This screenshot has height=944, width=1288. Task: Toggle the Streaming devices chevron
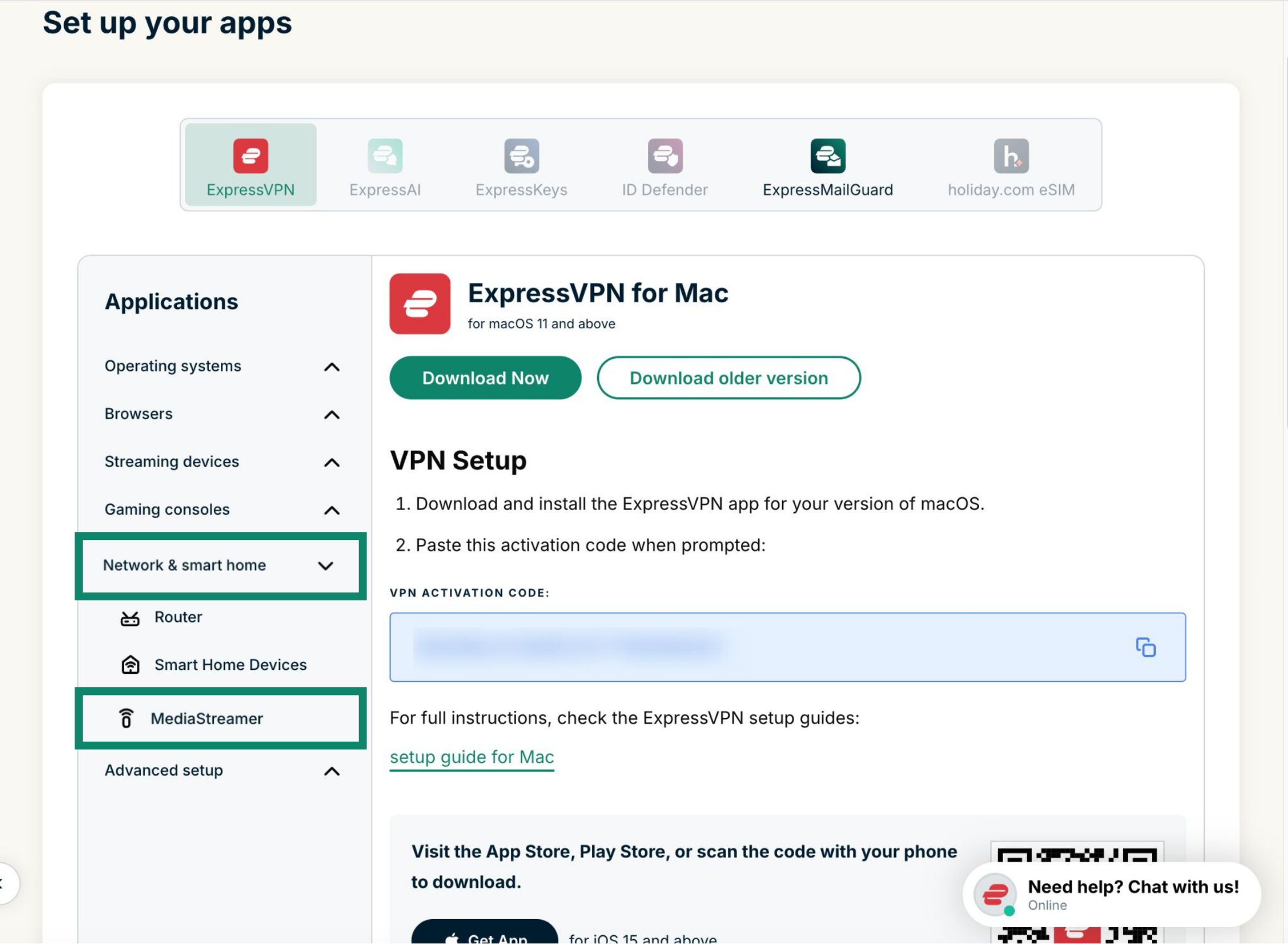332,463
